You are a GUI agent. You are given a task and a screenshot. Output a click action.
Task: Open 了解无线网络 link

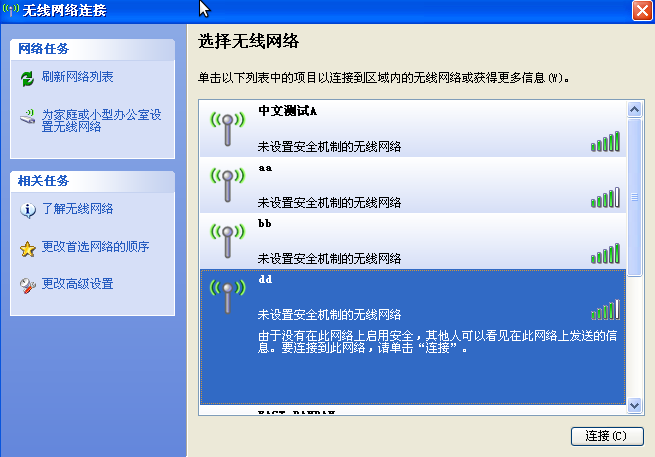coord(77,208)
